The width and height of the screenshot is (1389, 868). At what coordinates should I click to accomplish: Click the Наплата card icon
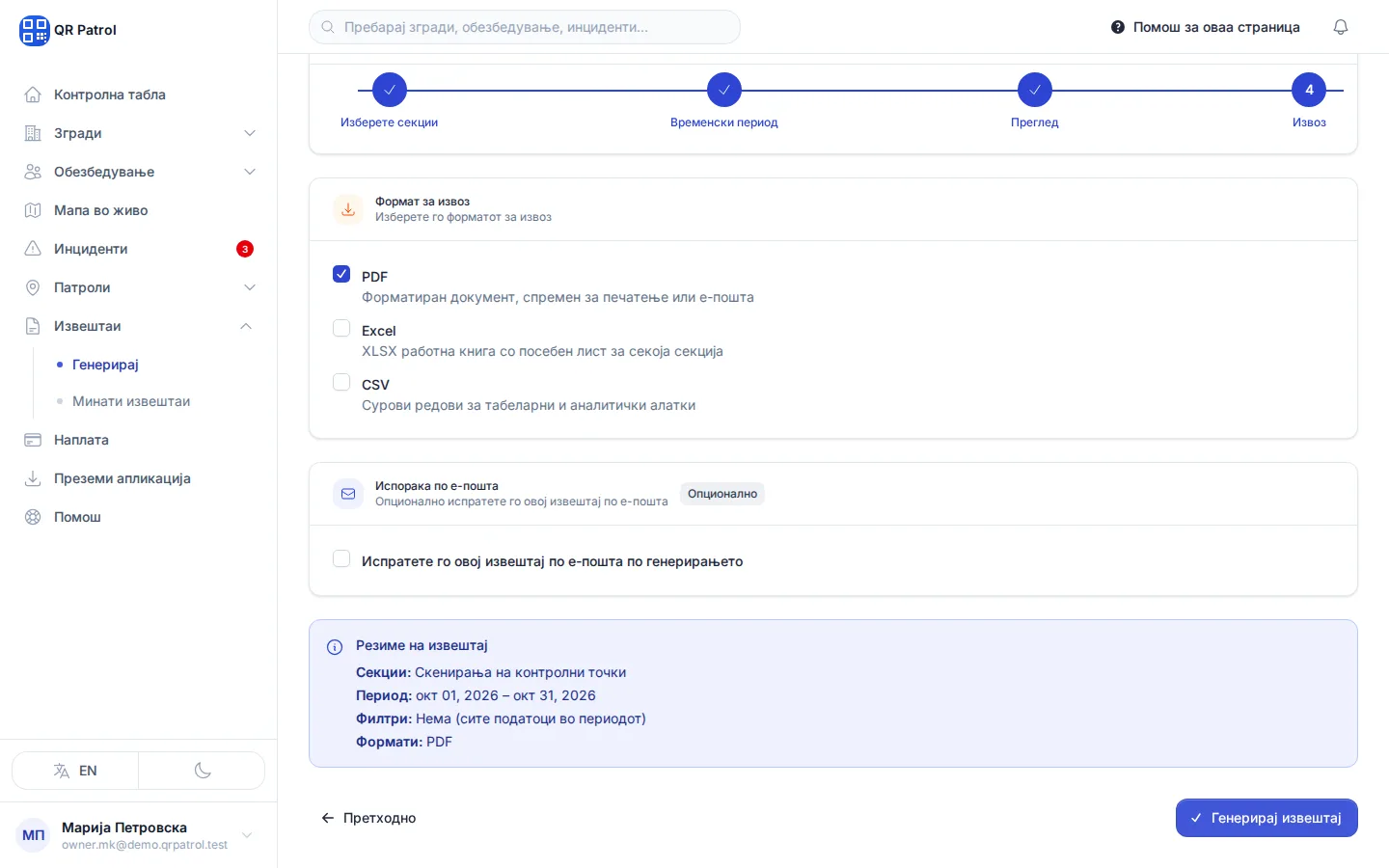(33, 440)
